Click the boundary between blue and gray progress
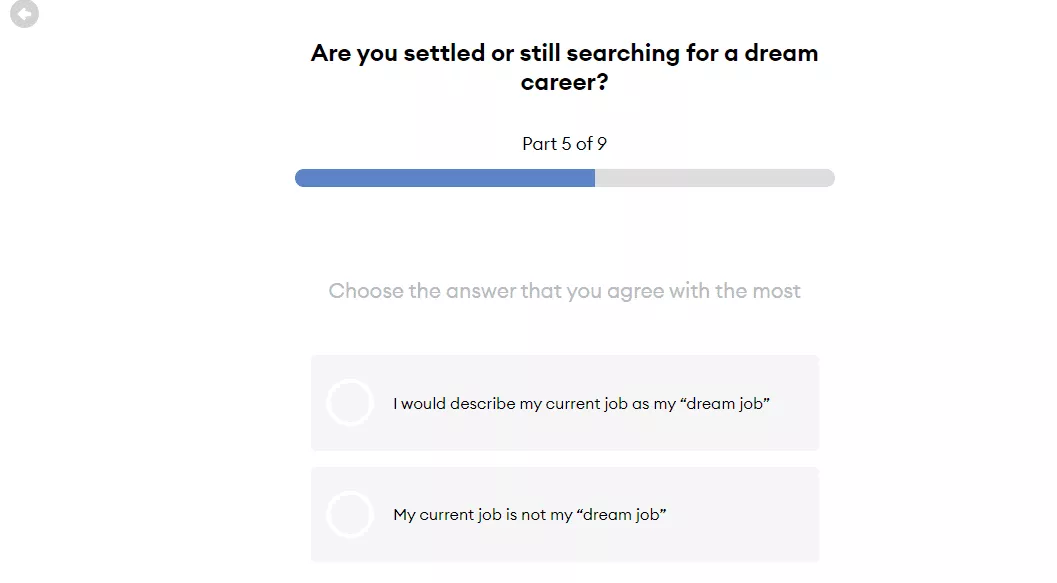 (x=595, y=178)
